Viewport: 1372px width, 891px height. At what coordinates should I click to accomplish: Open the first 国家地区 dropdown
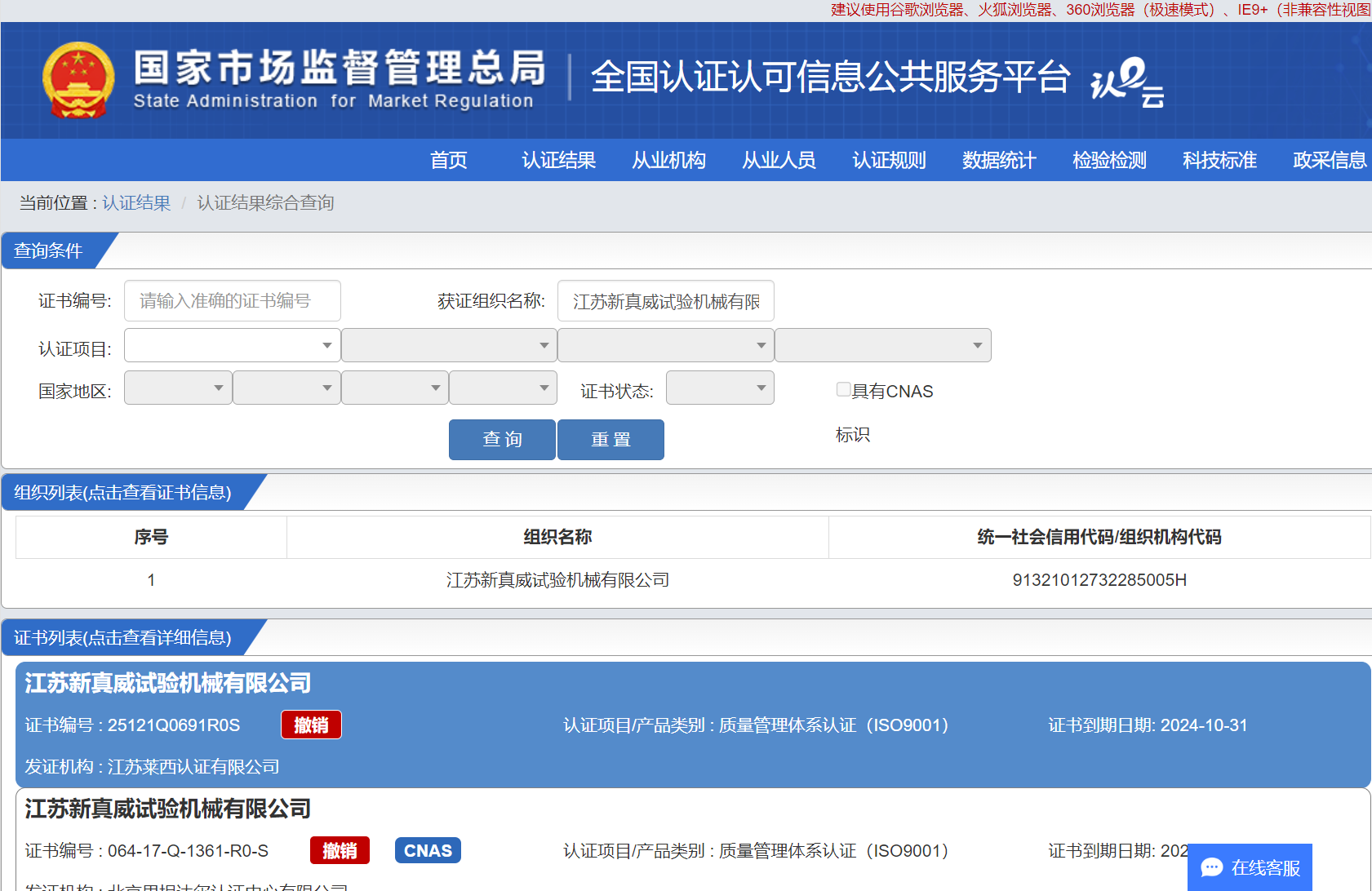tap(178, 388)
